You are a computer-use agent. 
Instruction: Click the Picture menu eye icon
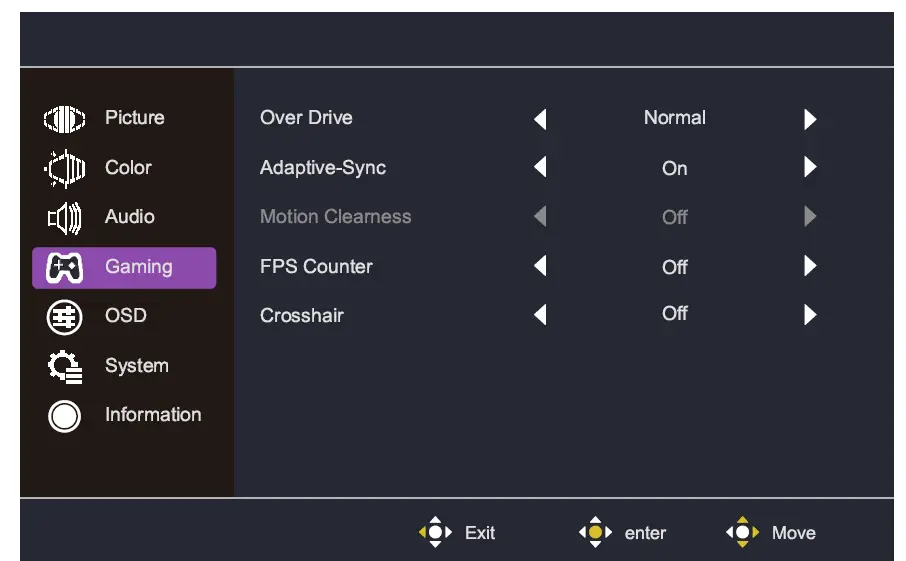pos(64,119)
